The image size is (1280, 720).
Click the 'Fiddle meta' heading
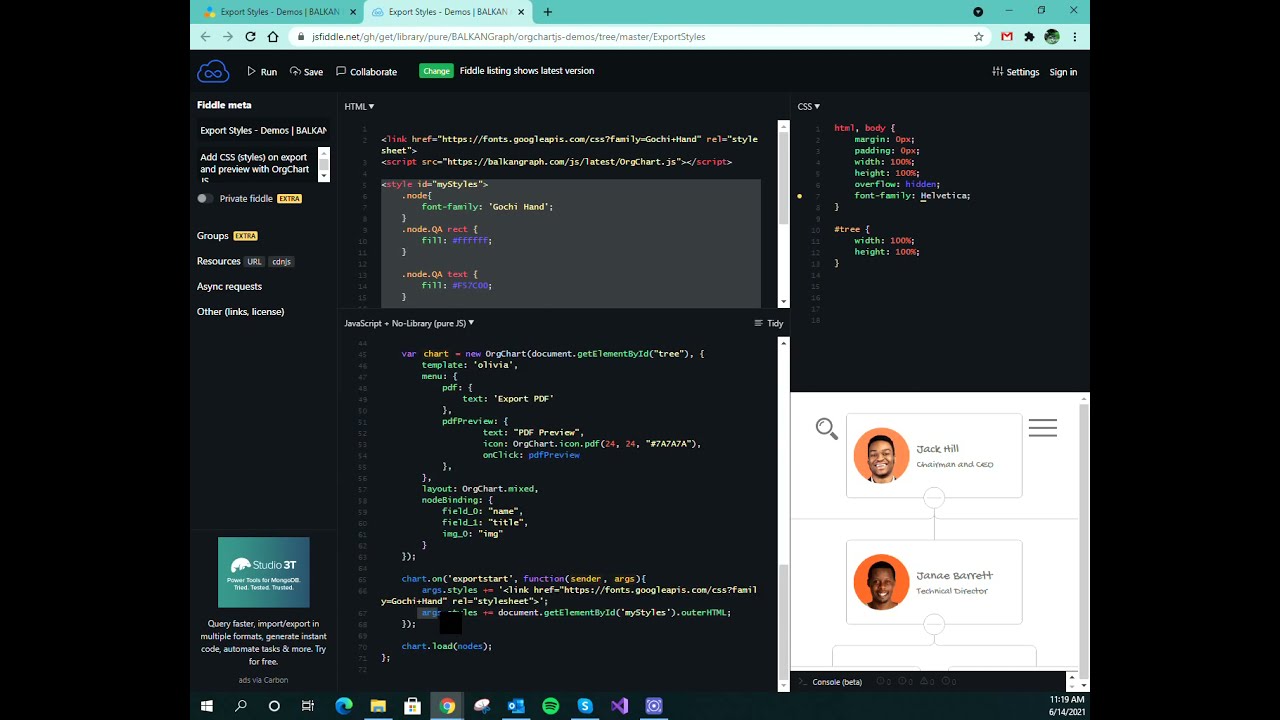224,105
